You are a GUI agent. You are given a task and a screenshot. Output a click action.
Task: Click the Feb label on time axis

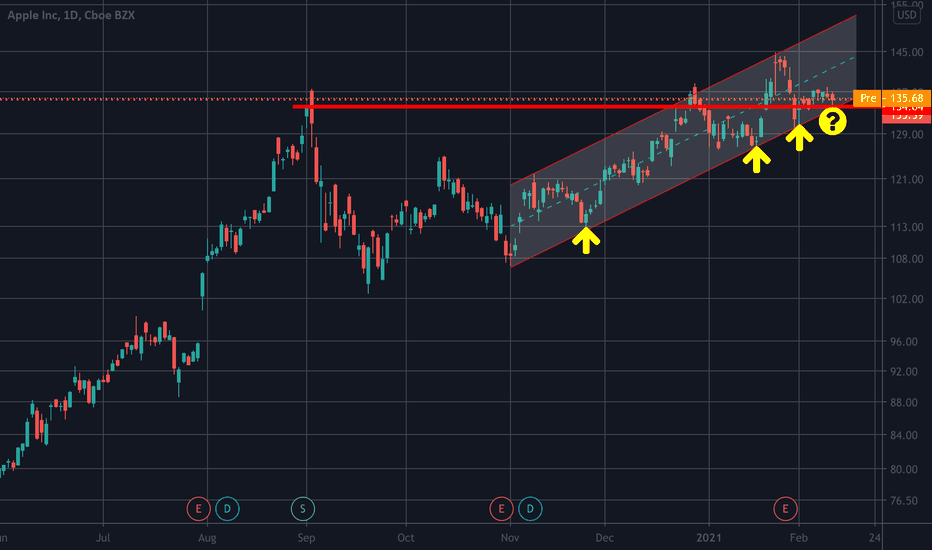click(799, 538)
